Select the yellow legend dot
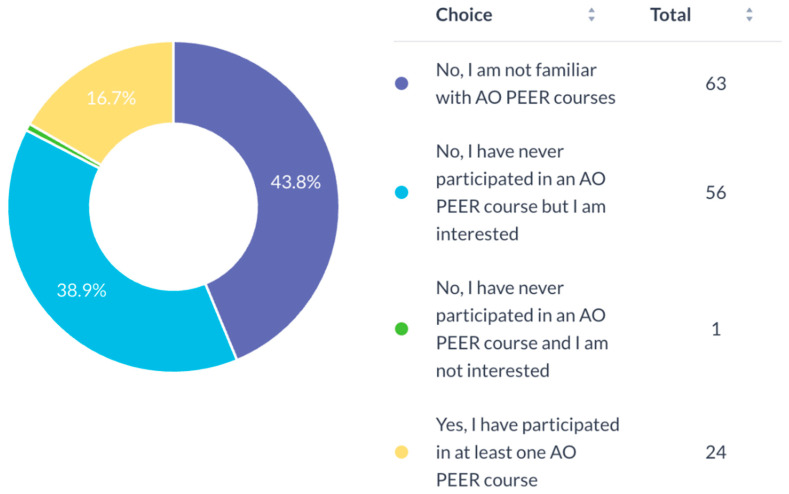The width and height of the screenshot is (789, 494). [402, 452]
